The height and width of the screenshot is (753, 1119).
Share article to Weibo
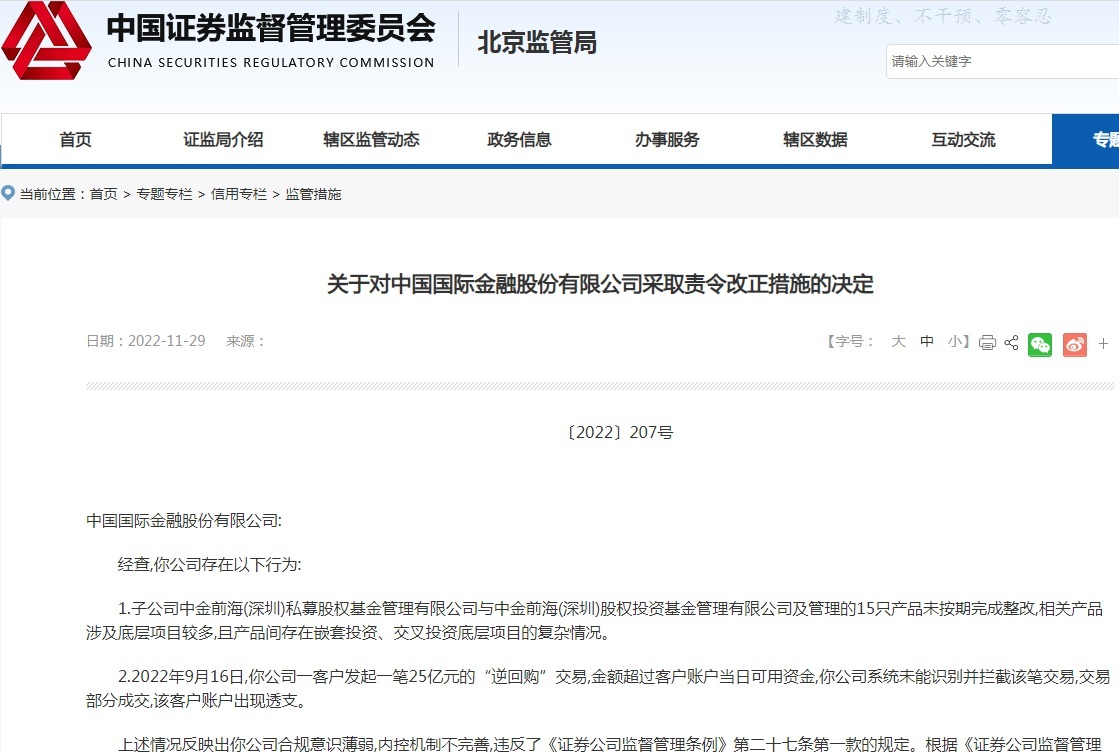tap(1075, 345)
